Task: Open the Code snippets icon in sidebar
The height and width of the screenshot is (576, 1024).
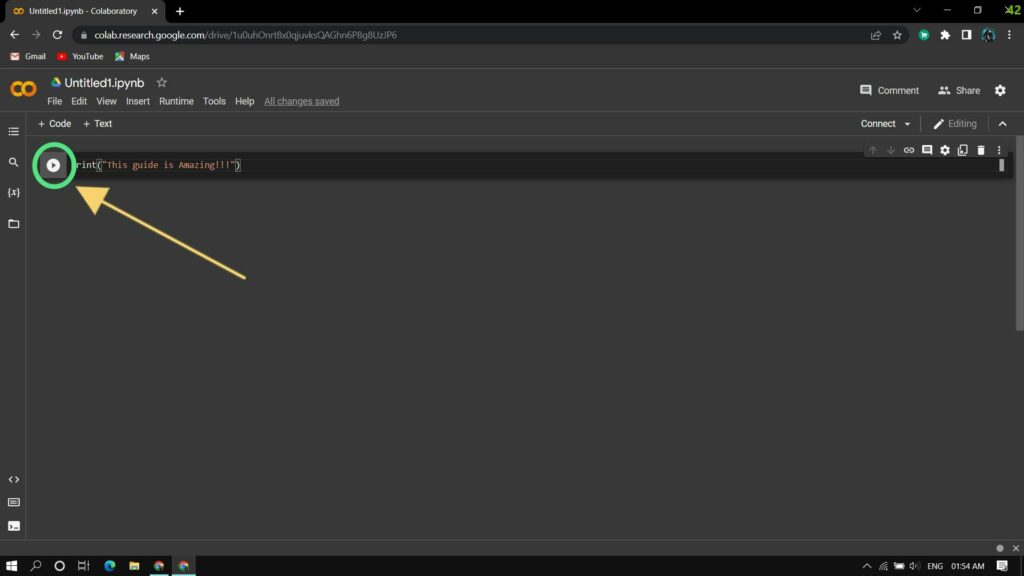Action: pos(14,480)
